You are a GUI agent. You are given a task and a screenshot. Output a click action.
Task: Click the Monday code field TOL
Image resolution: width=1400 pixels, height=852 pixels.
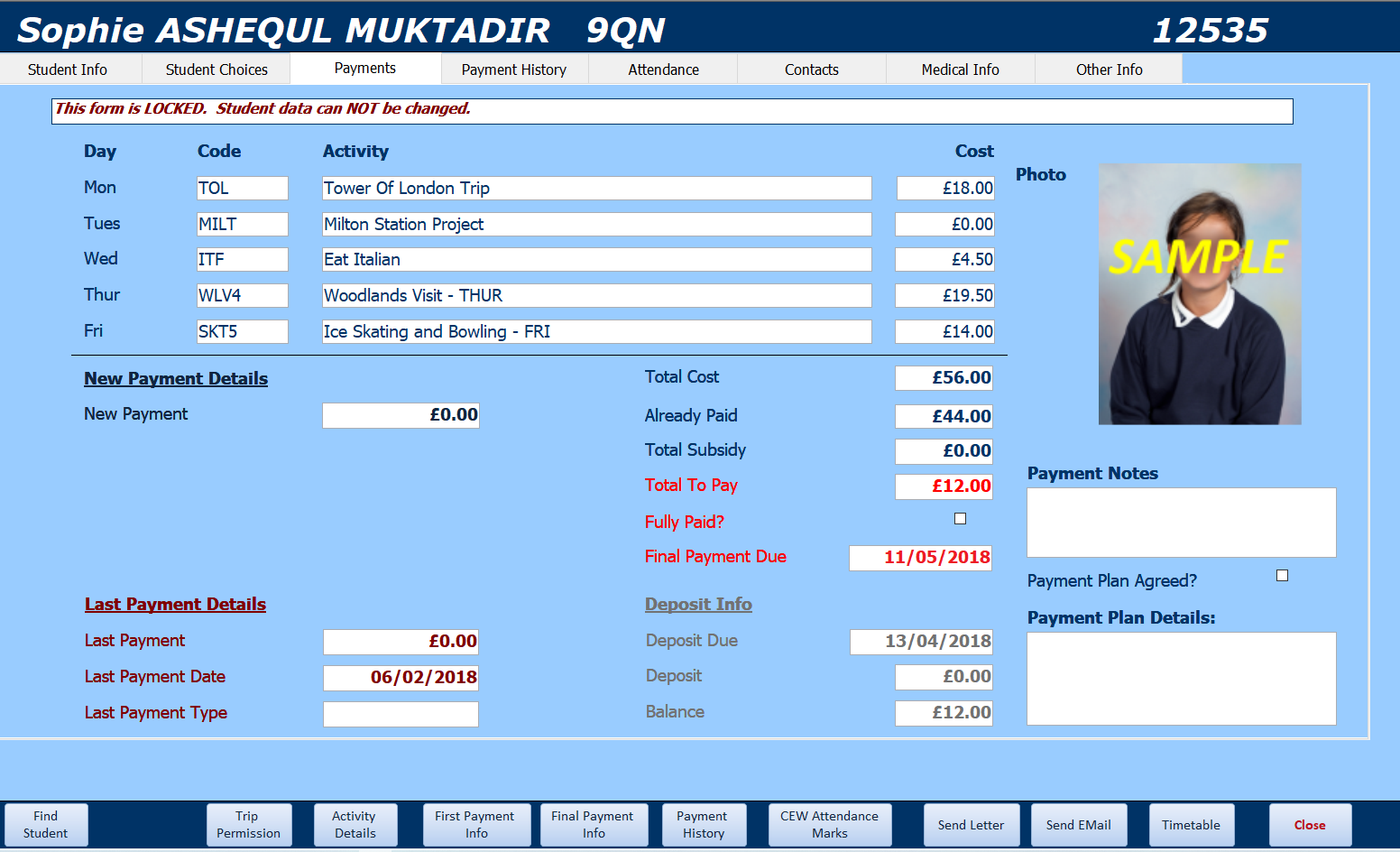tap(243, 188)
